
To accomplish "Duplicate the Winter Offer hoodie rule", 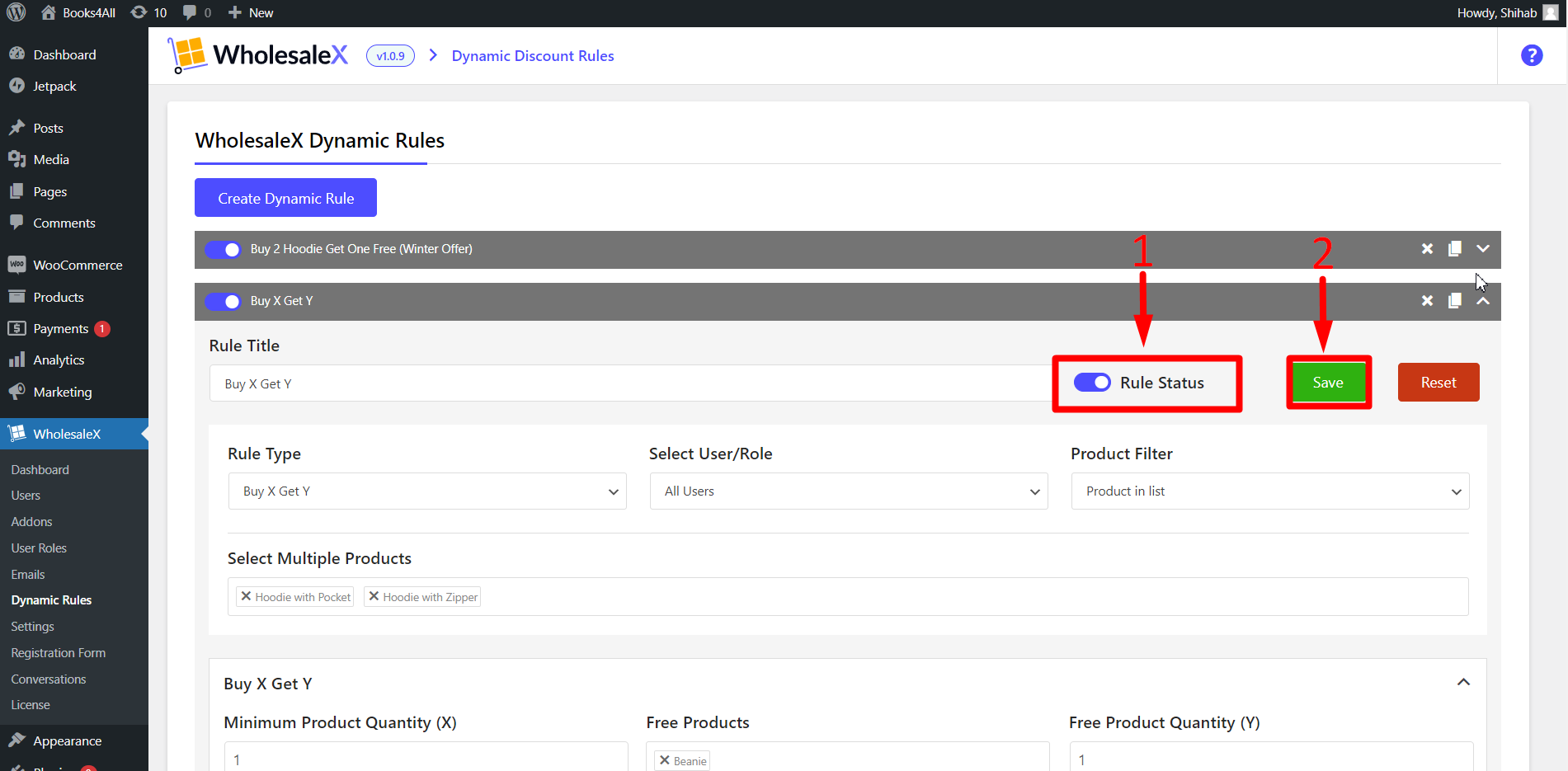I will coord(1455,249).
